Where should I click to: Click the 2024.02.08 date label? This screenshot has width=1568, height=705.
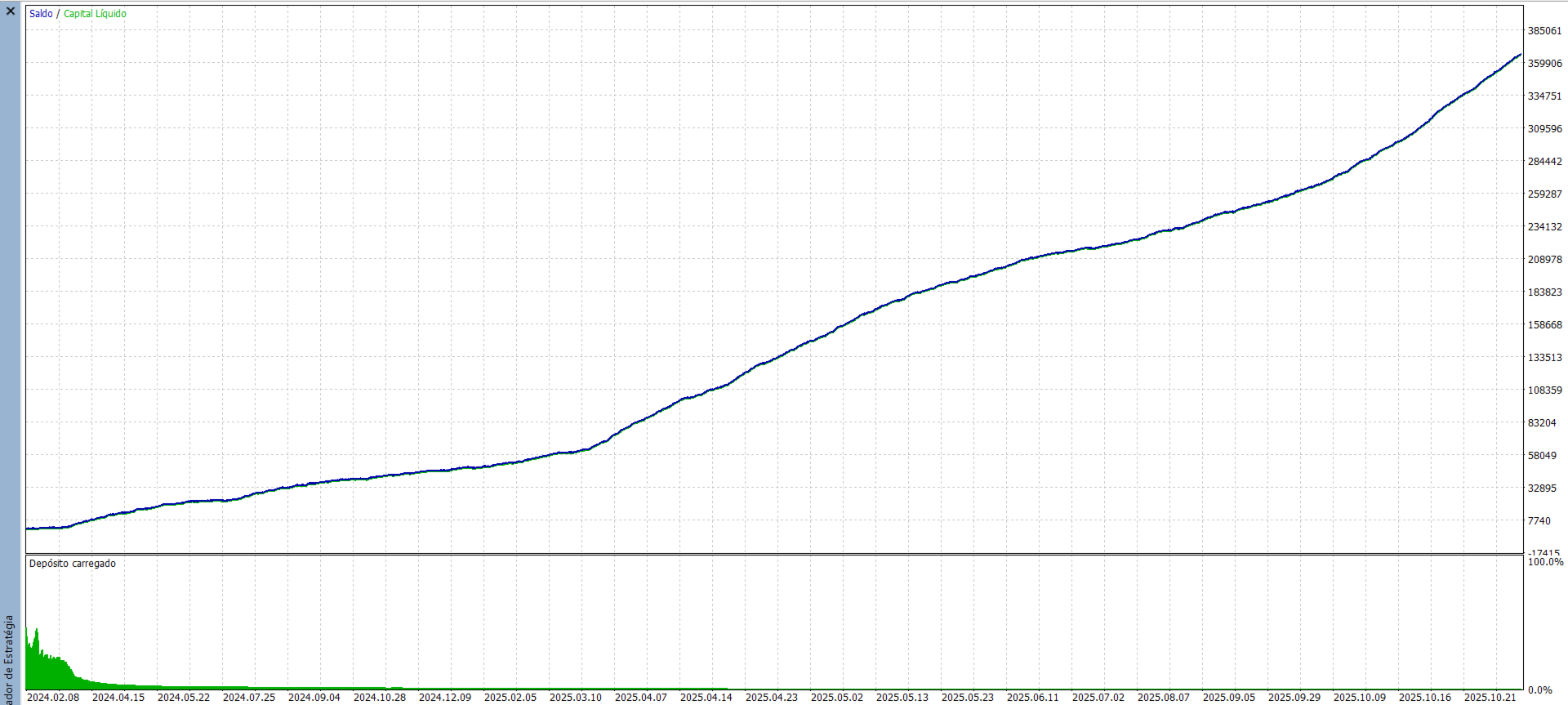(53, 698)
